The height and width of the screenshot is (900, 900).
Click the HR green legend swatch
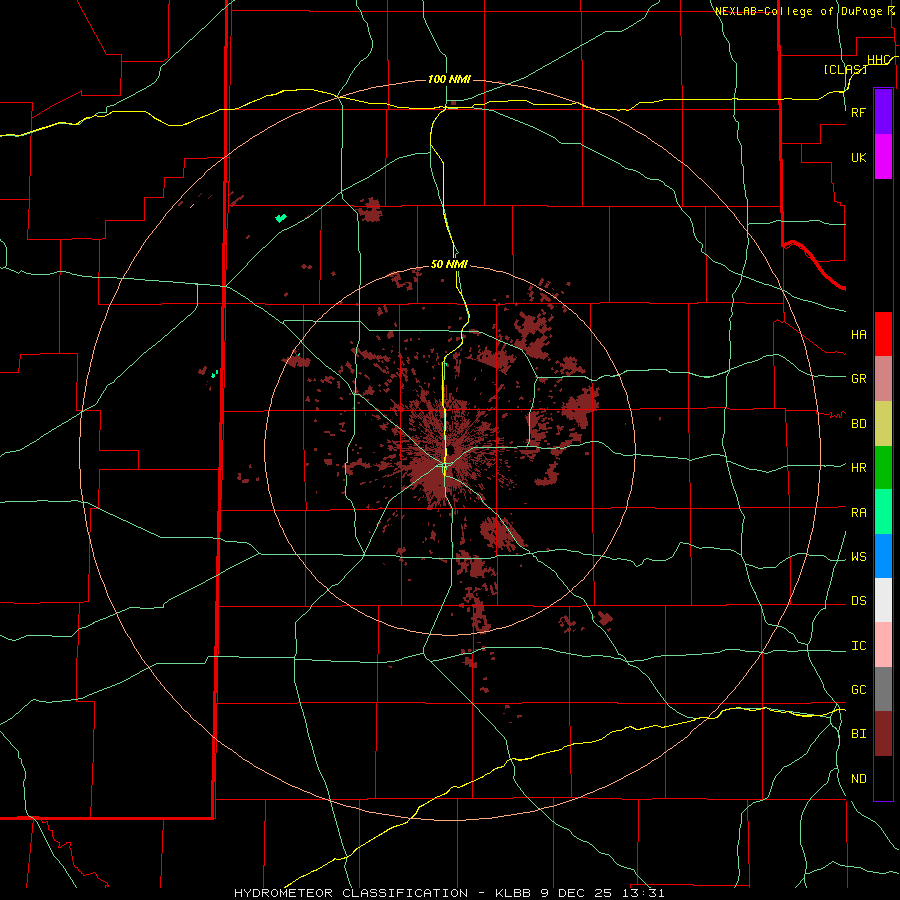pos(883,468)
